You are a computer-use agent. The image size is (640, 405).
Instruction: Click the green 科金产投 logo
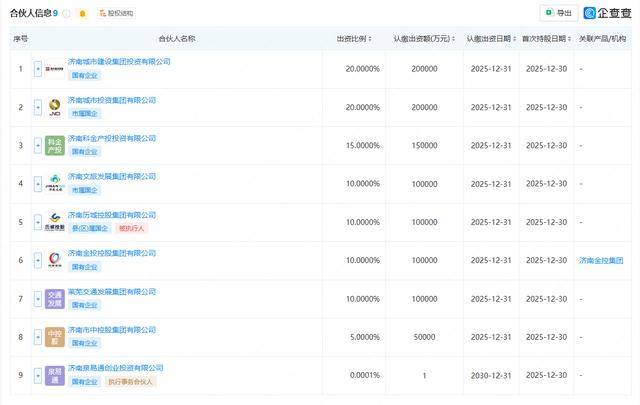[55, 145]
